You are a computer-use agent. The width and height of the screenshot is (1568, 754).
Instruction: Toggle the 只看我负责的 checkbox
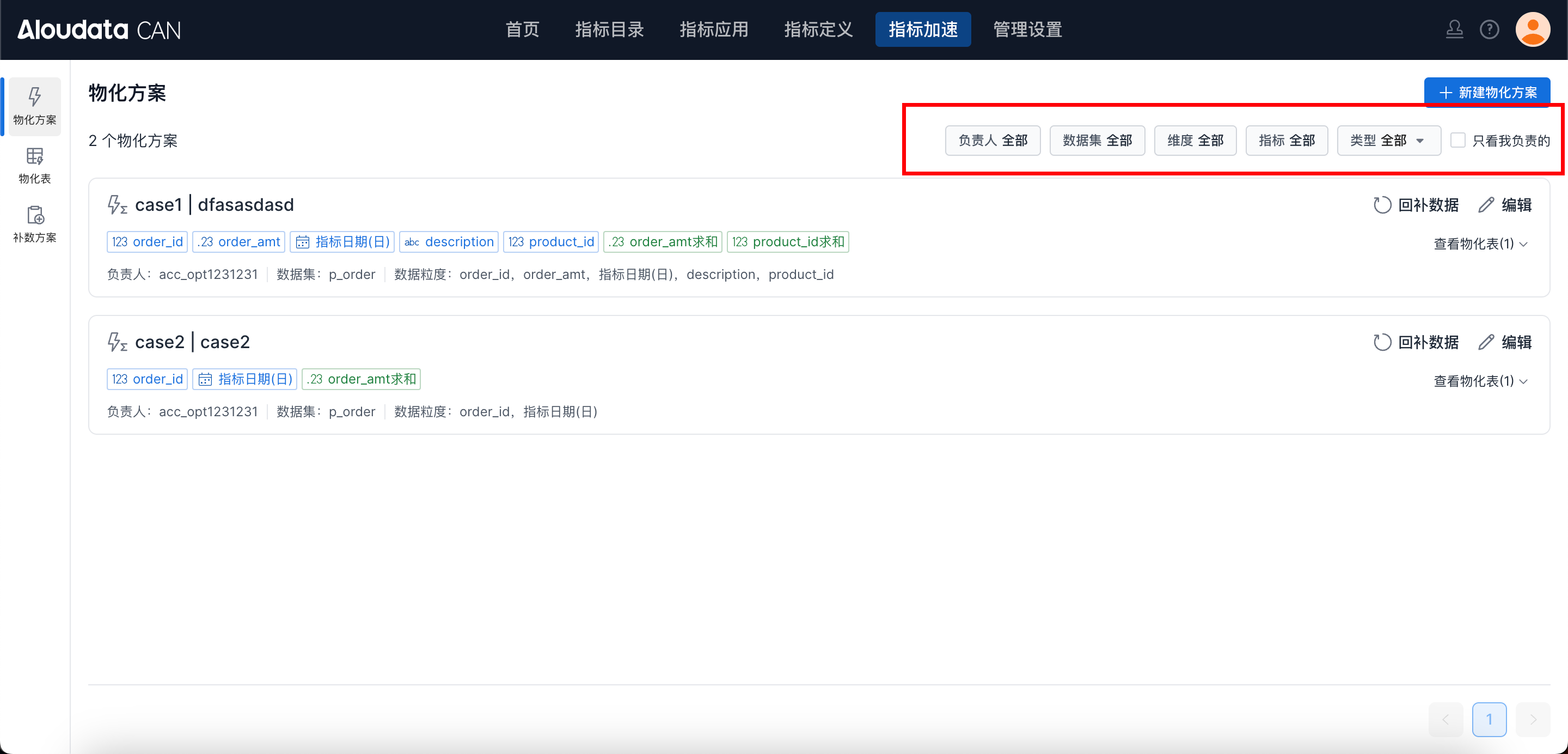pos(1458,141)
